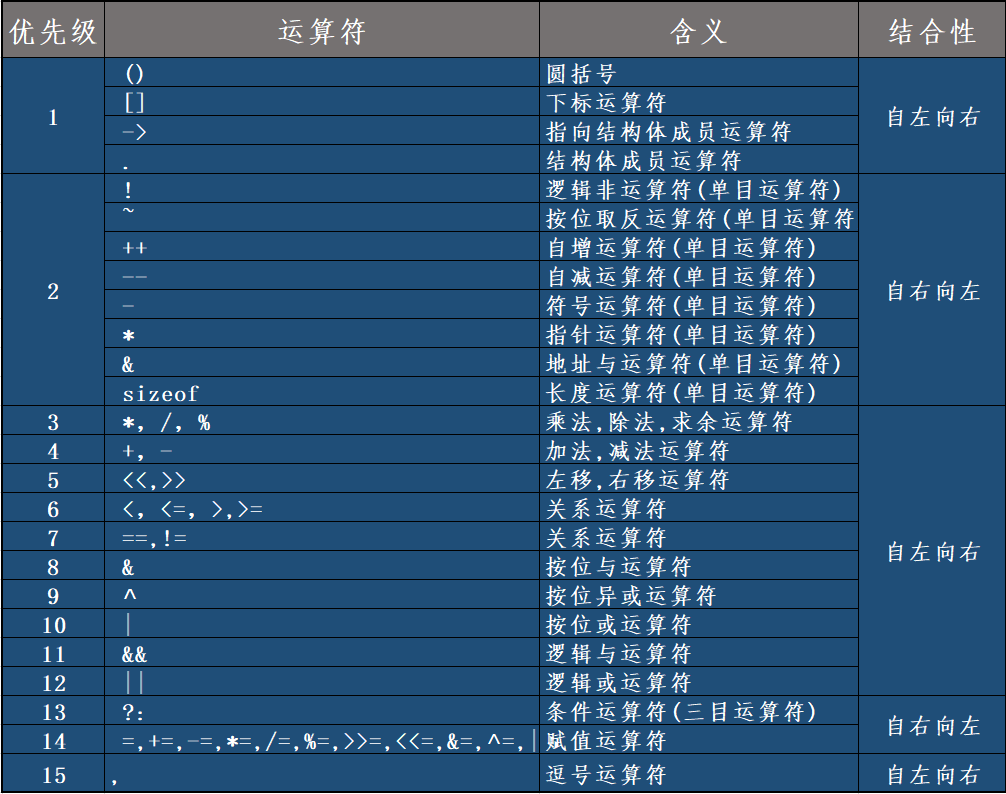The height and width of the screenshot is (794, 1006).
Task: Click priority number 13 cell
Action: (53, 711)
